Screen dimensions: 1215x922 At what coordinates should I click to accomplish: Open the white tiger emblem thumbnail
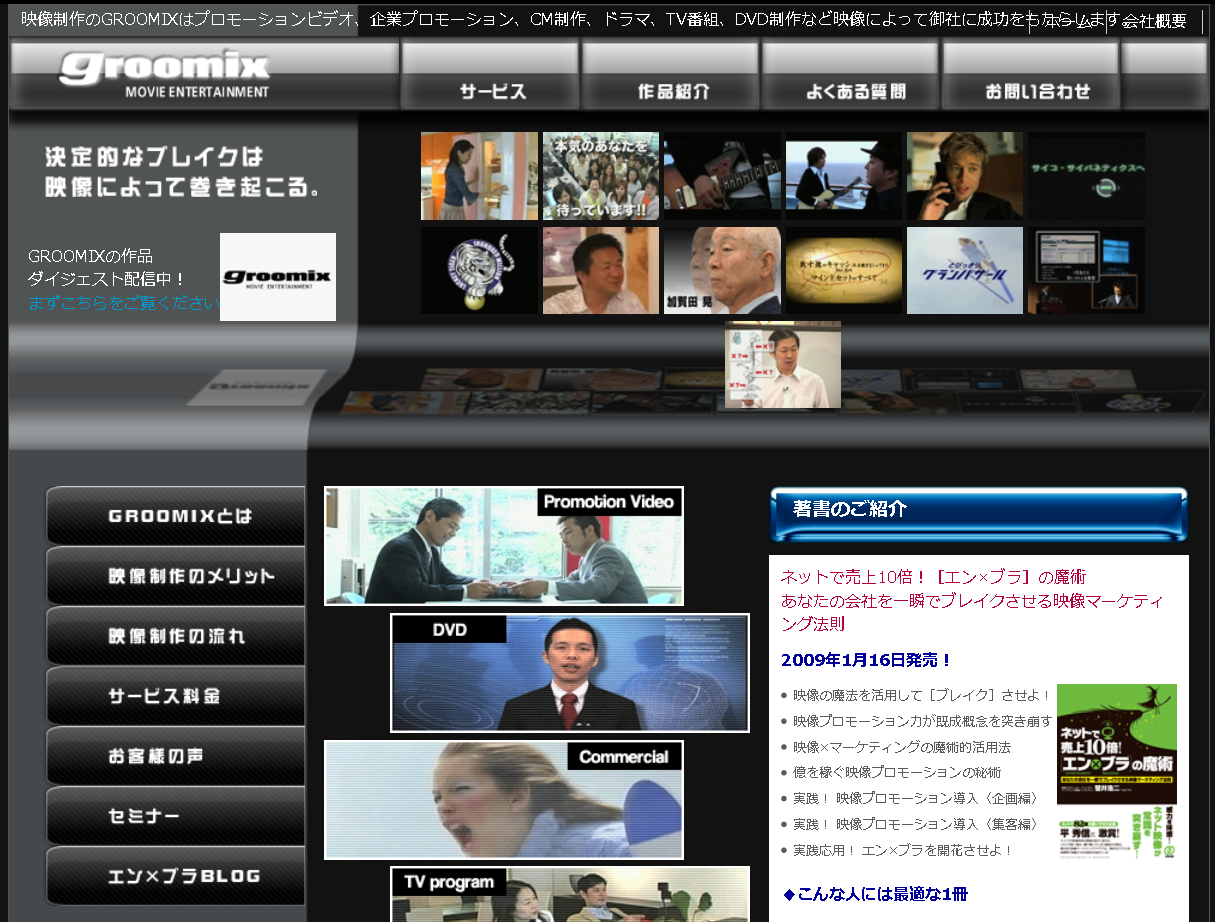479,270
